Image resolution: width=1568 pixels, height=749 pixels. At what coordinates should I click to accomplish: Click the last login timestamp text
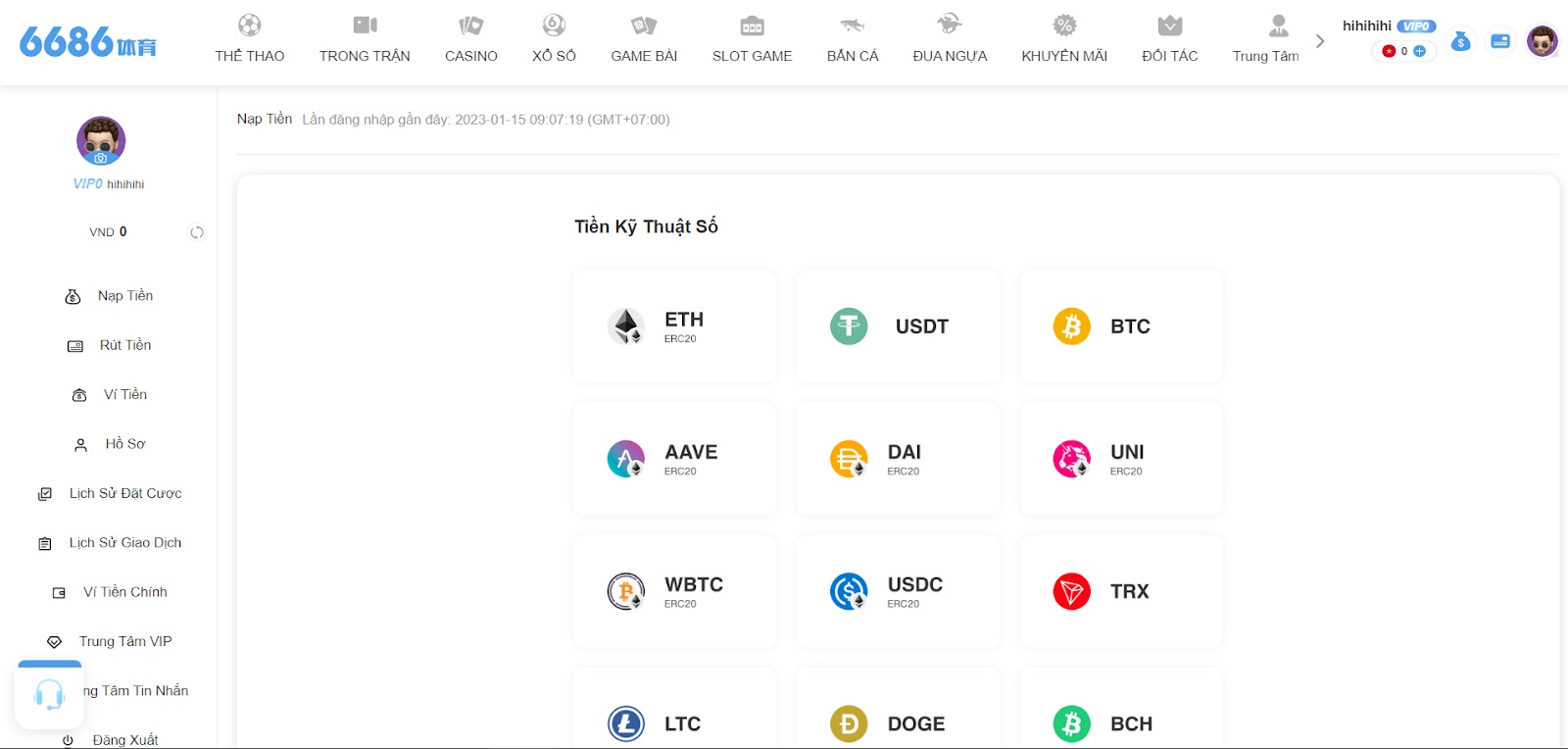click(x=486, y=120)
